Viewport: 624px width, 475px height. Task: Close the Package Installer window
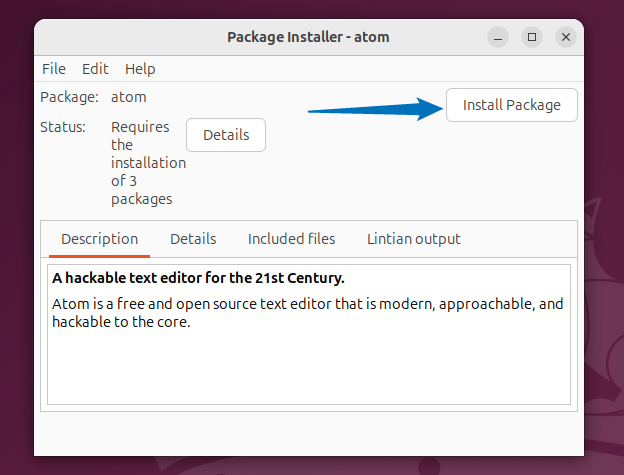pos(566,37)
